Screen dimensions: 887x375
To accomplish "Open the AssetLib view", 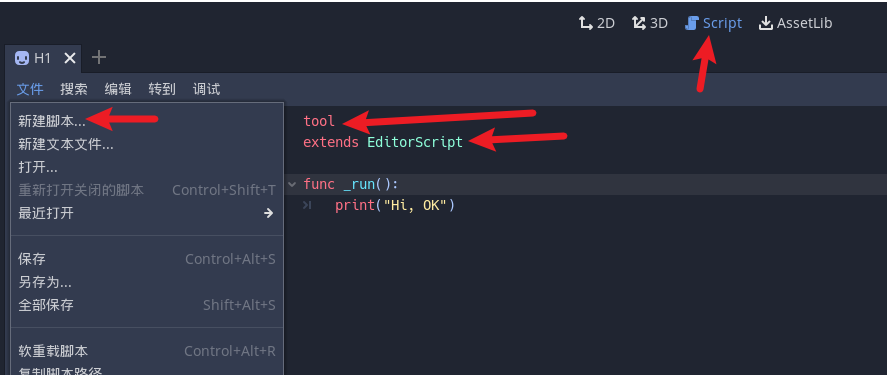I will tap(795, 23).
